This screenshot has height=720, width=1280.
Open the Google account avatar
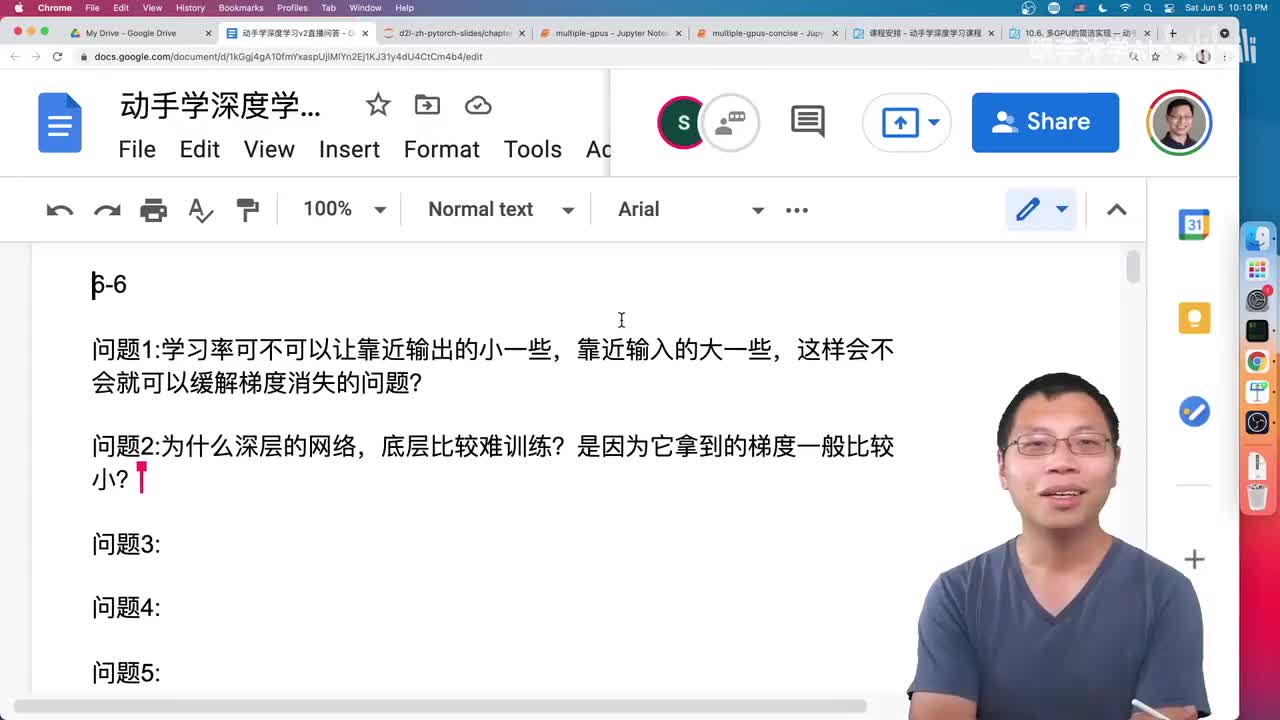click(1180, 123)
